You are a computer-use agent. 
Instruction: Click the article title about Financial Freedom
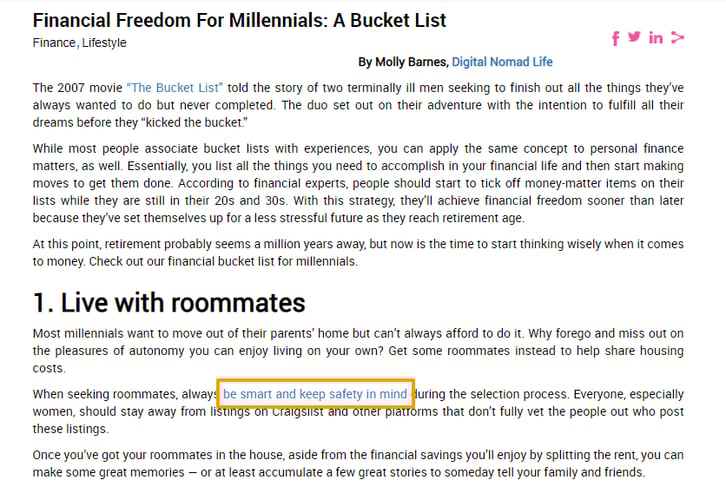(239, 20)
